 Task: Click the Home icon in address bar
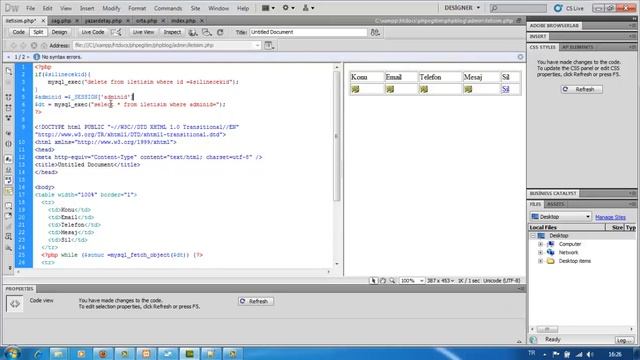pos(44,46)
